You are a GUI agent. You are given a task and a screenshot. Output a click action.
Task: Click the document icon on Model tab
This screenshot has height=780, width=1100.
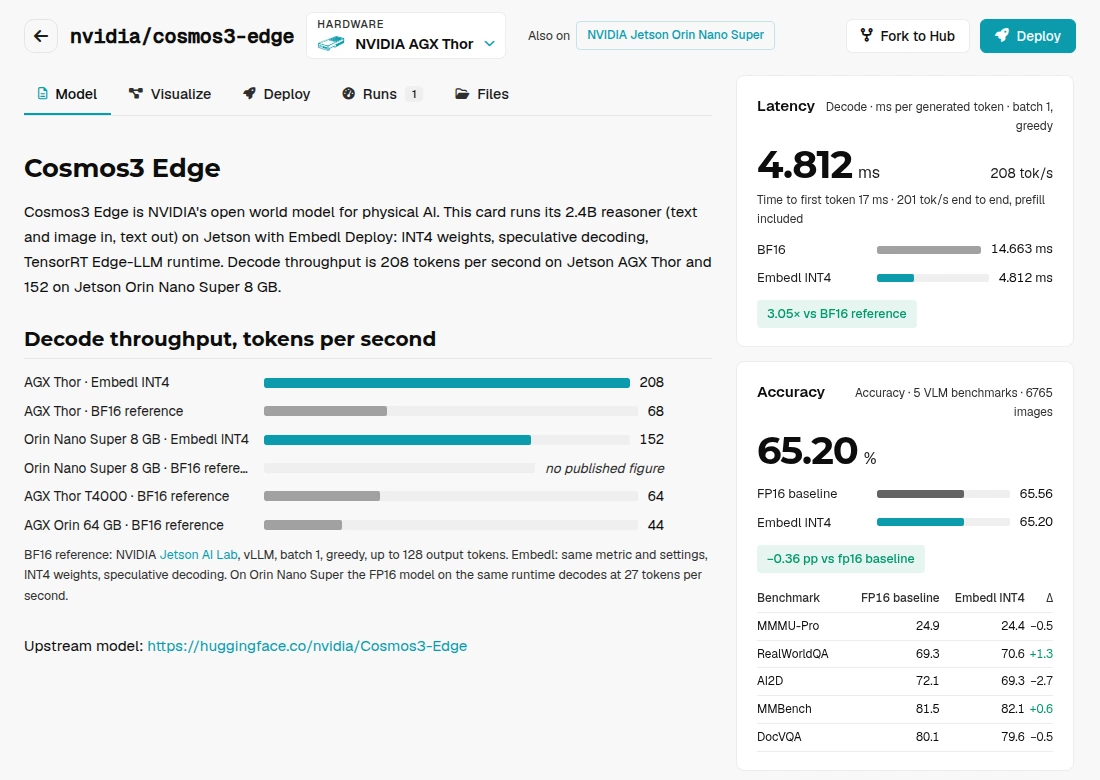pyautogui.click(x=43, y=93)
